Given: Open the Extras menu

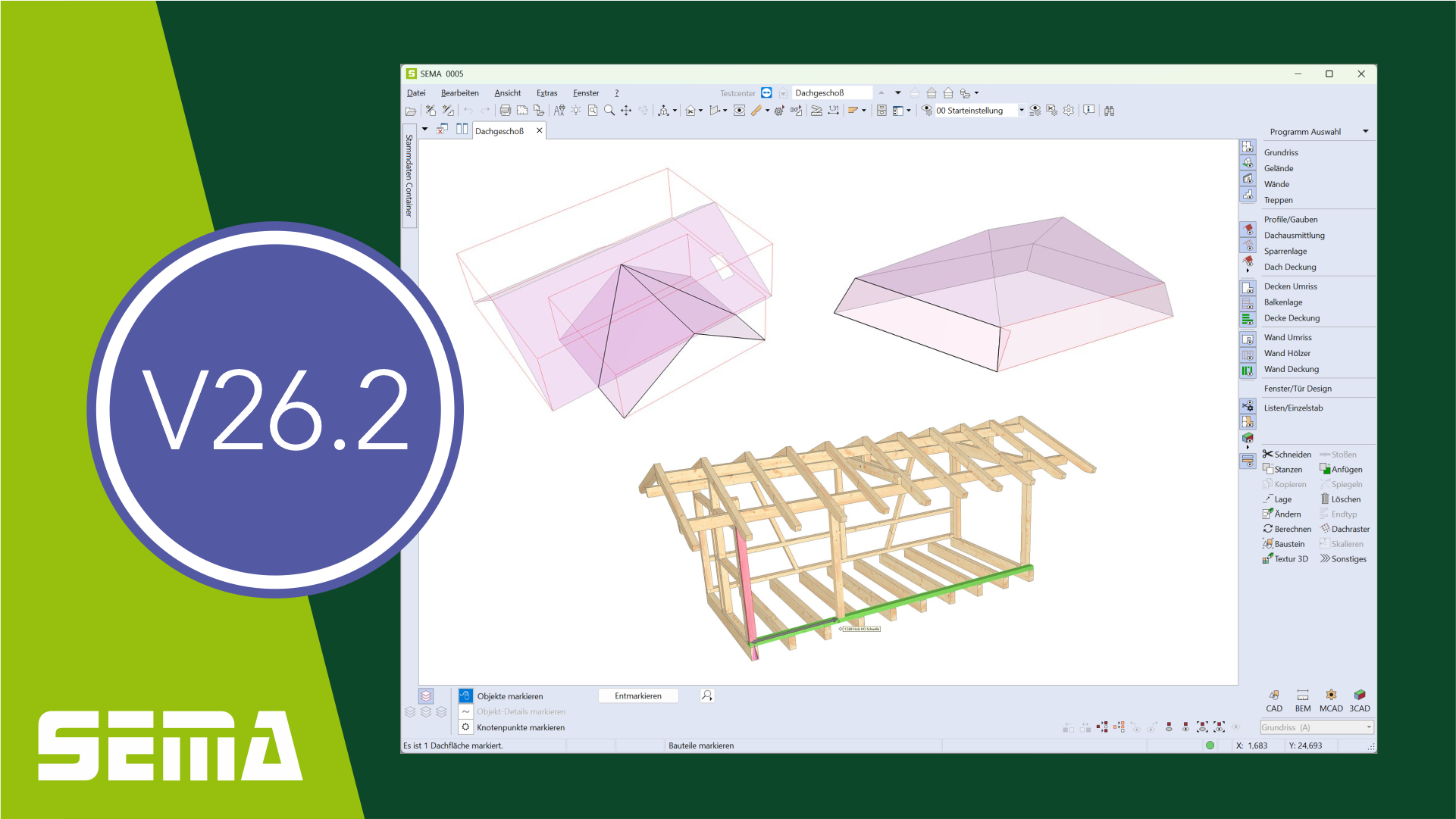Looking at the screenshot, I should 547,93.
